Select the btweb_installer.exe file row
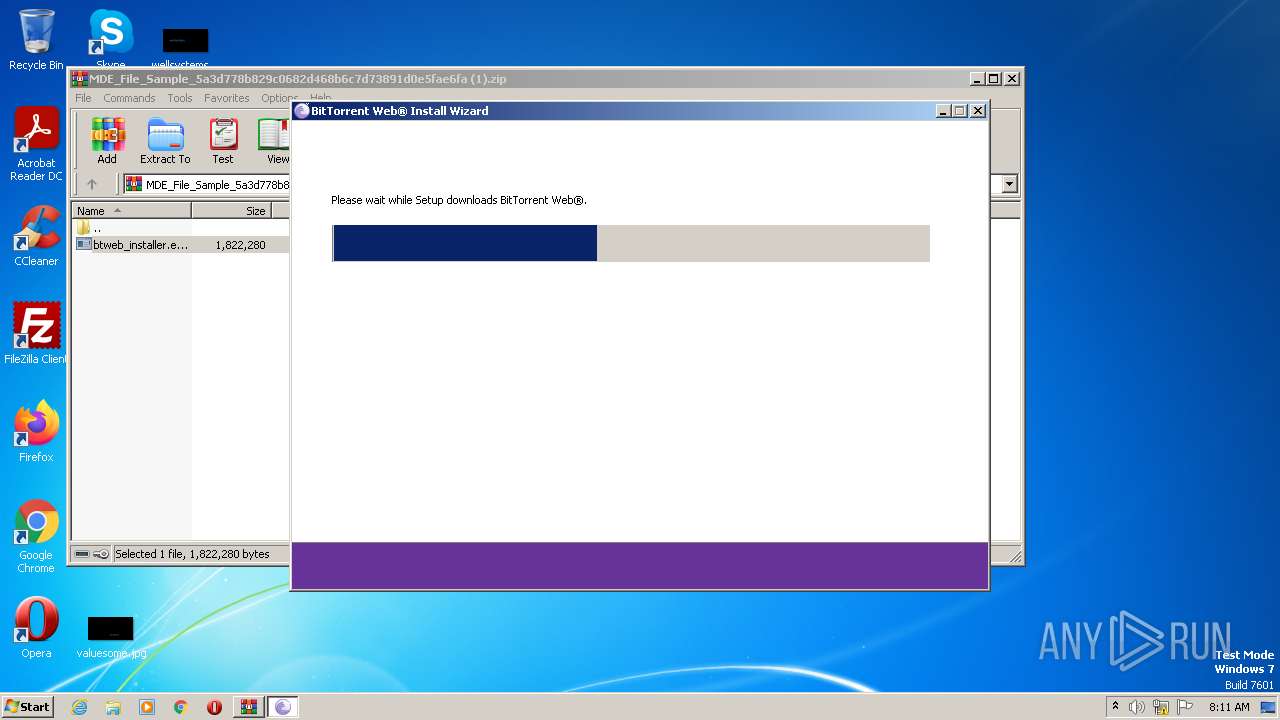Viewport: 1280px width, 720px height. (181, 244)
